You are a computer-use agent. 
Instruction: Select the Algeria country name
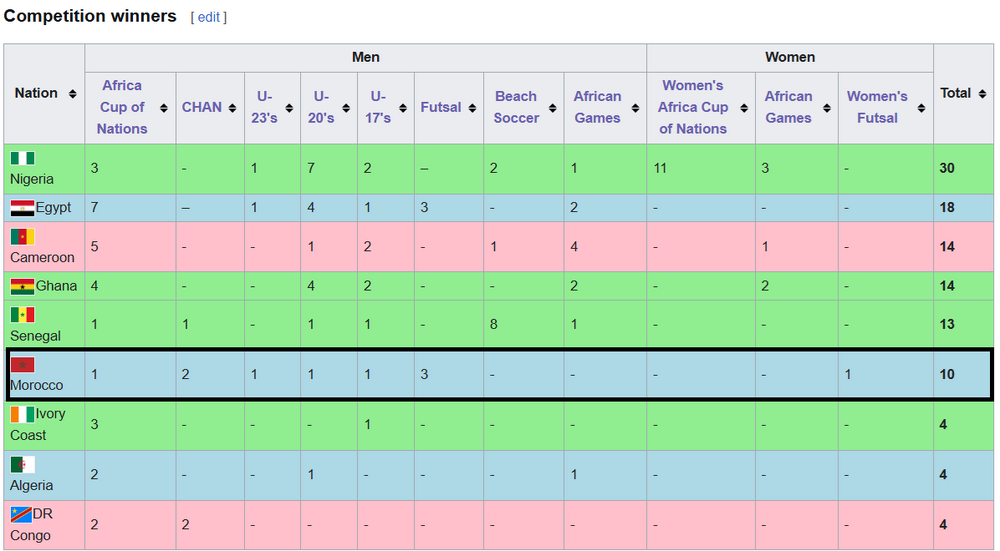[x=31, y=485]
